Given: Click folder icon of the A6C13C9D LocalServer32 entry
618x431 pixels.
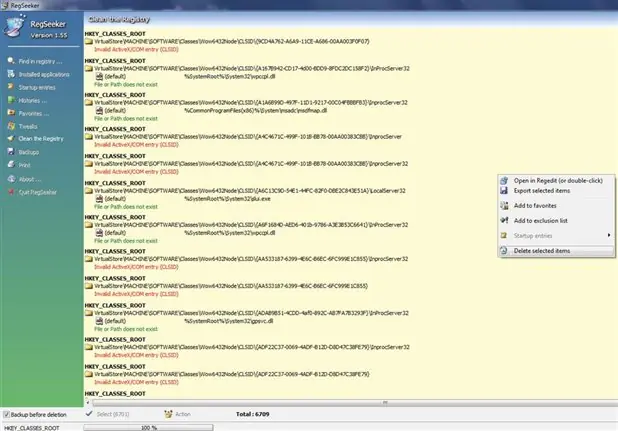Looking at the screenshot, I should pyautogui.click(x=89, y=190).
